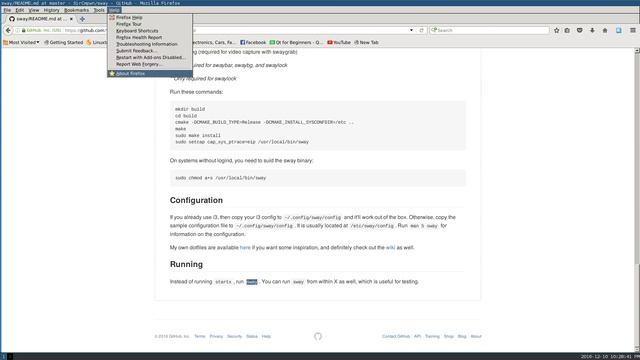Open the YouTube bookmark
This screenshot has height=360, width=640.
[x=339, y=42]
